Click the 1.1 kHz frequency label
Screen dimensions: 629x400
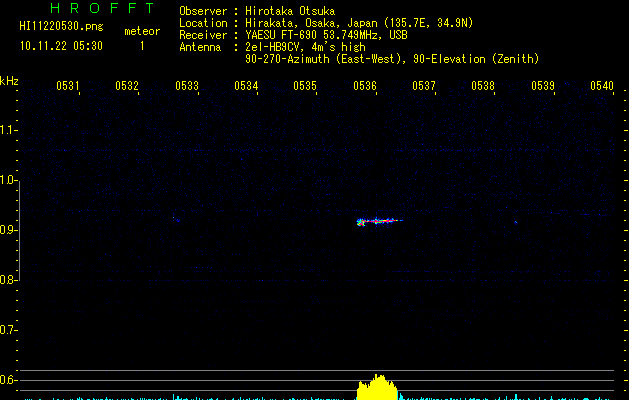pos(9,130)
